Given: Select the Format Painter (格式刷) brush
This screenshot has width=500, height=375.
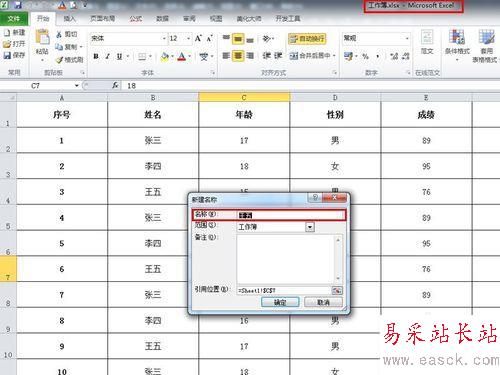Looking at the screenshot, I should pos(59,60).
